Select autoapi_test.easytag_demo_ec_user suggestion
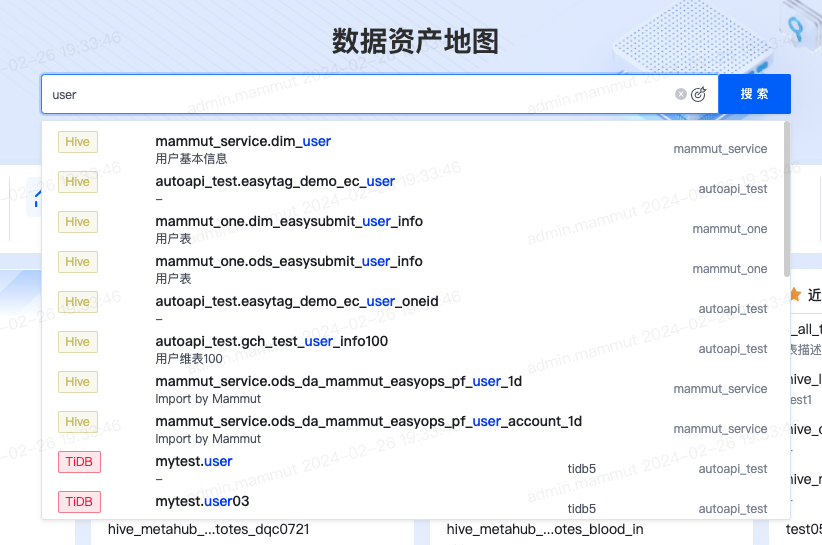The image size is (822, 545). tap(413, 189)
